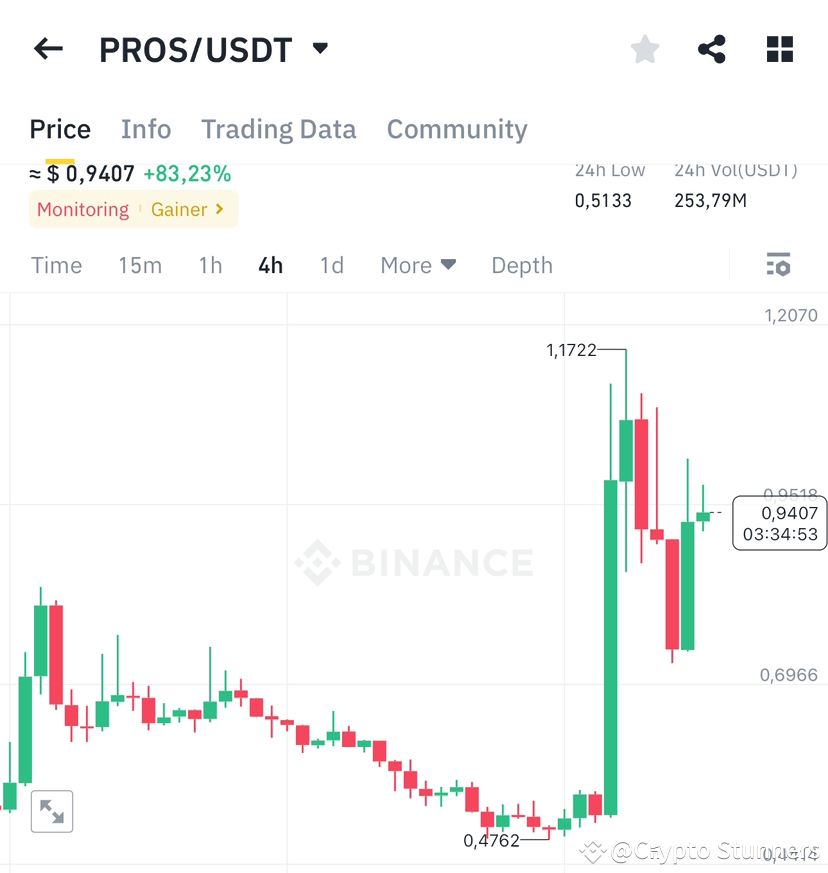Open the trading layout grid menu
Image resolution: width=828 pixels, height=873 pixels.
pos(779,48)
